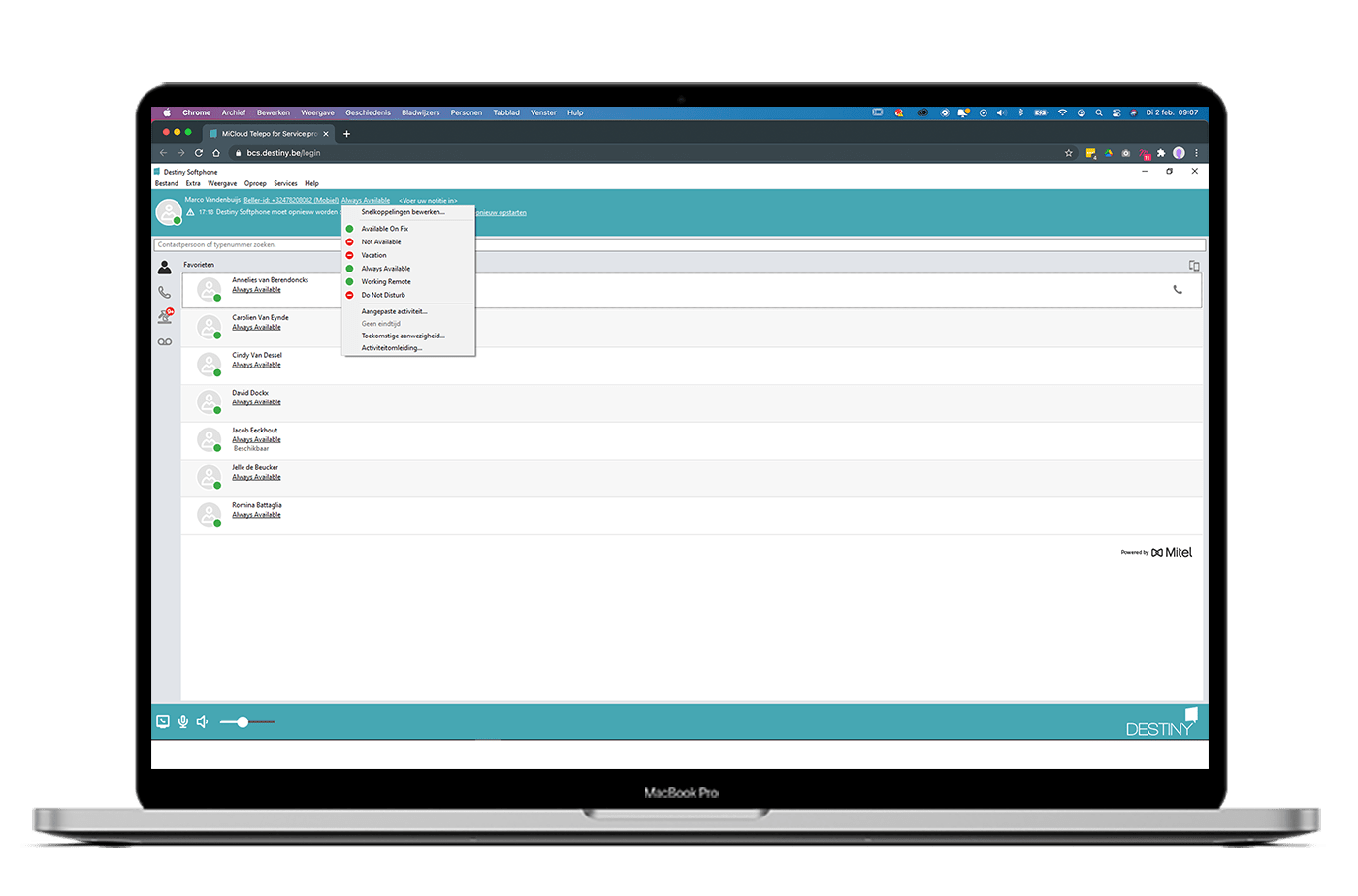Select contact Romina Battaglia
1358x896 pixels.
click(692, 515)
